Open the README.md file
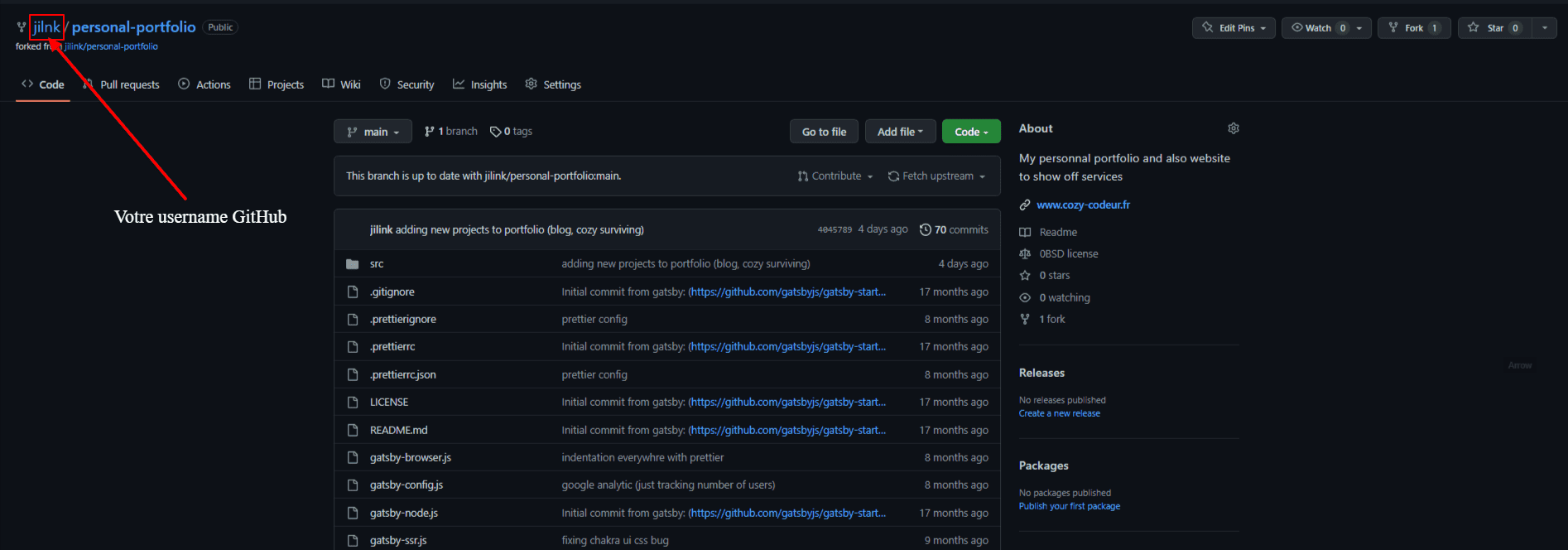 coord(398,430)
